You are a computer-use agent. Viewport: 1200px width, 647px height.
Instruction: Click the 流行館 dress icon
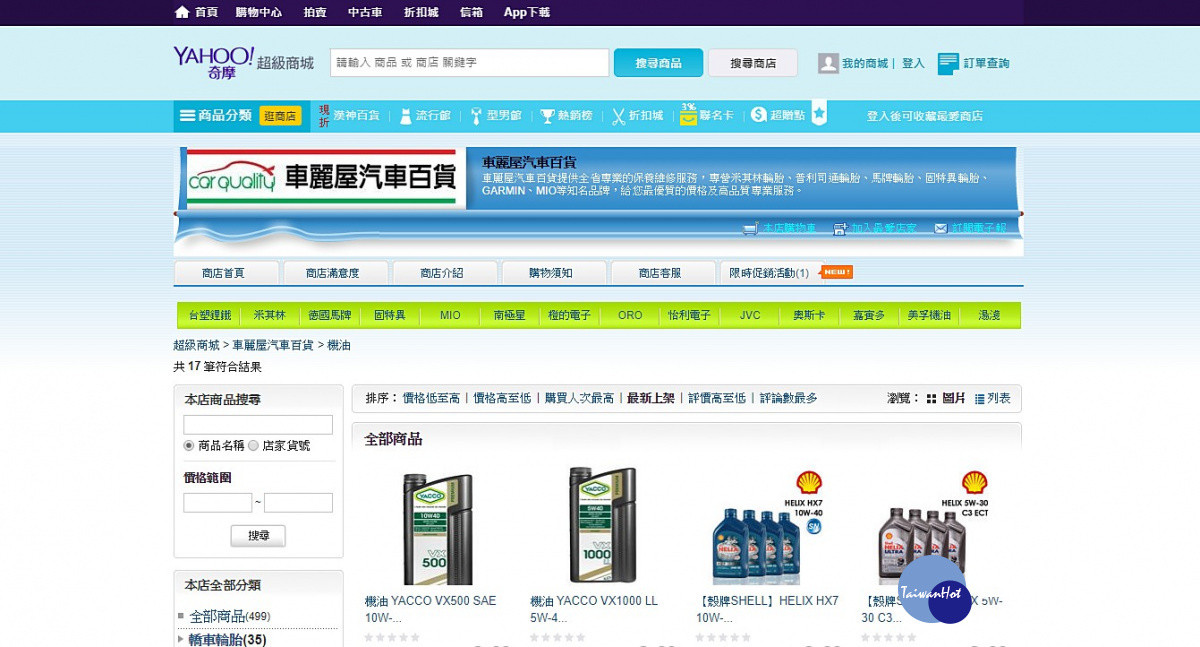406,116
